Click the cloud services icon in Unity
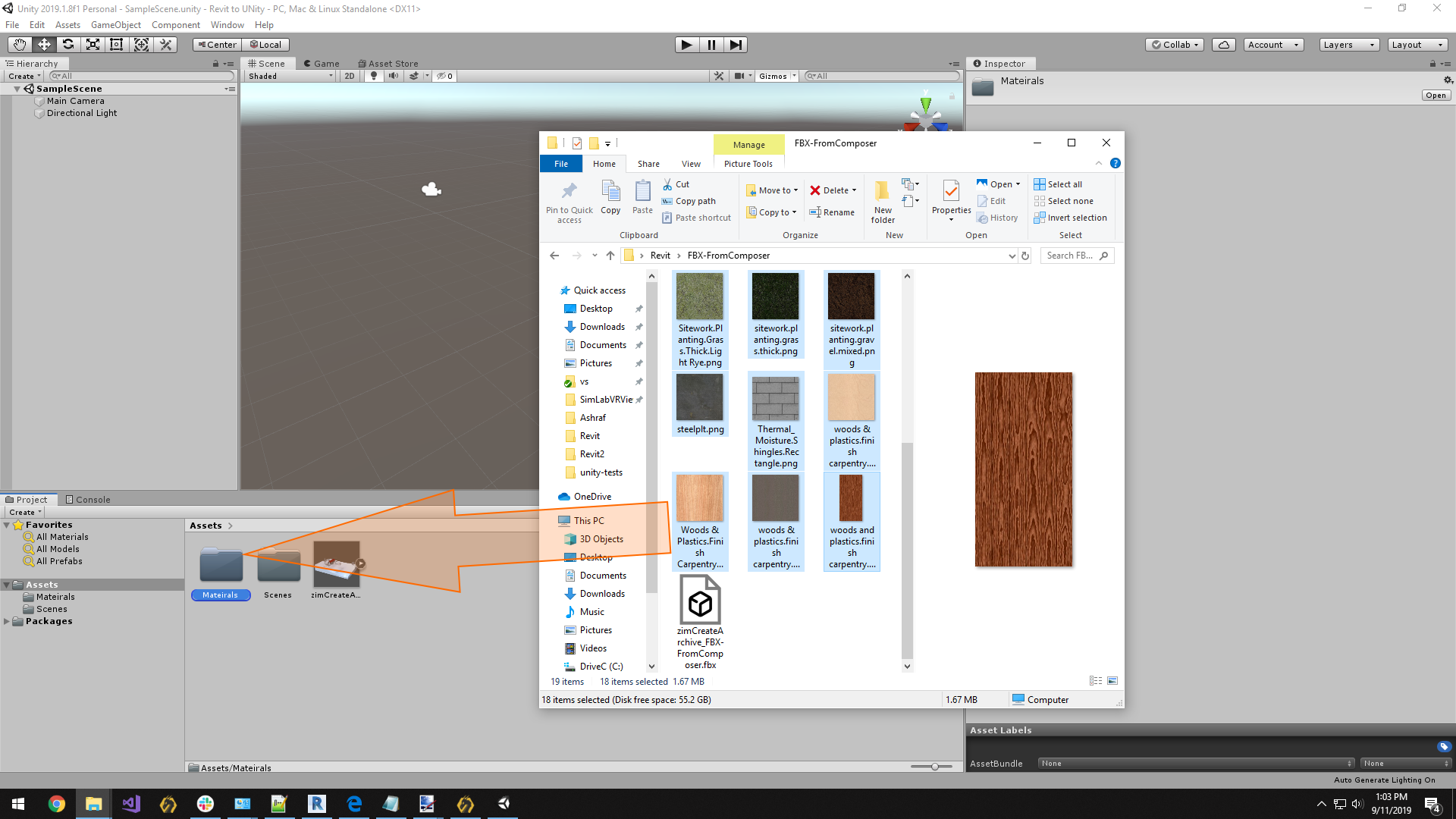 1224,45
